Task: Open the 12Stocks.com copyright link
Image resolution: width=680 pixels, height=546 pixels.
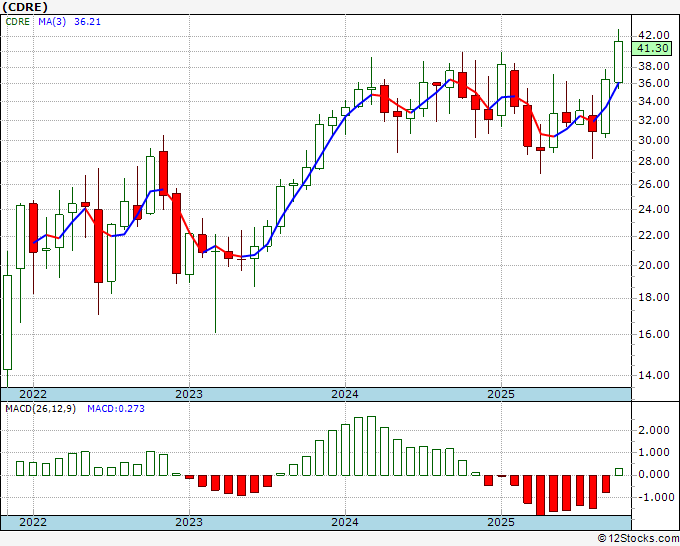Action: click(638, 539)
